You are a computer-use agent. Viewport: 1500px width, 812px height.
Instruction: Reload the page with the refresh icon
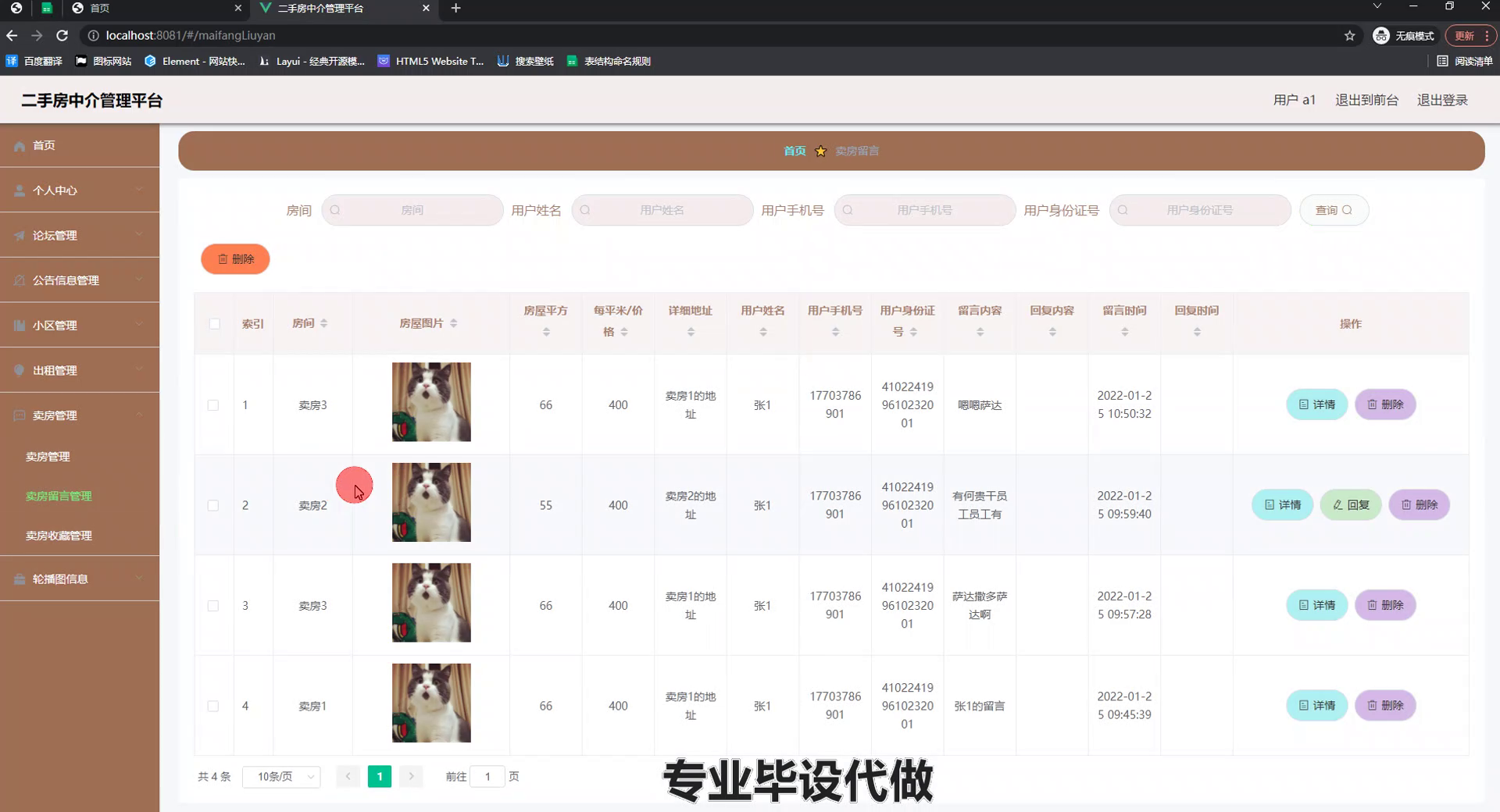[62, 35]
